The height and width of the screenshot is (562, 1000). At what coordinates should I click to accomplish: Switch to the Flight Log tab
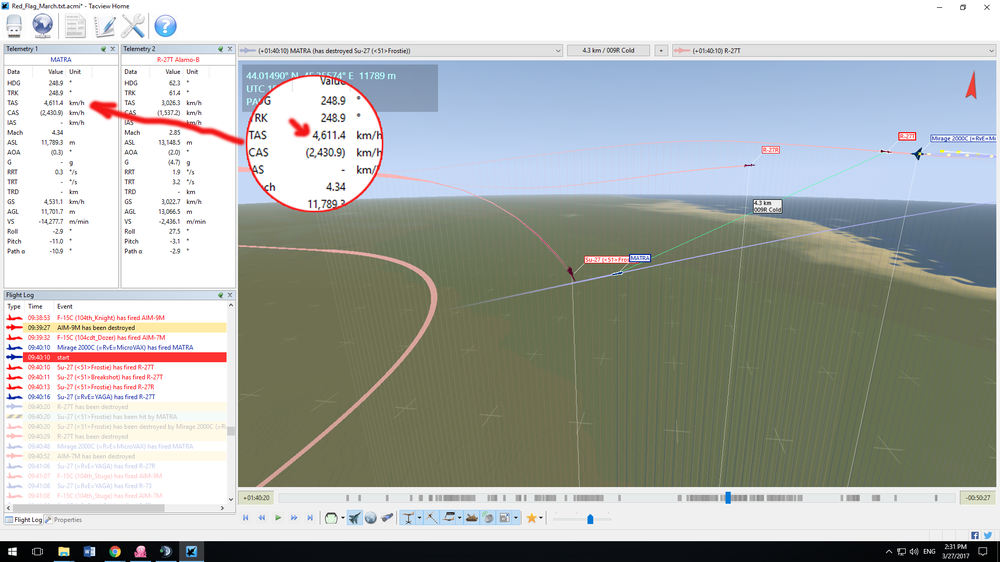point(24,520)
